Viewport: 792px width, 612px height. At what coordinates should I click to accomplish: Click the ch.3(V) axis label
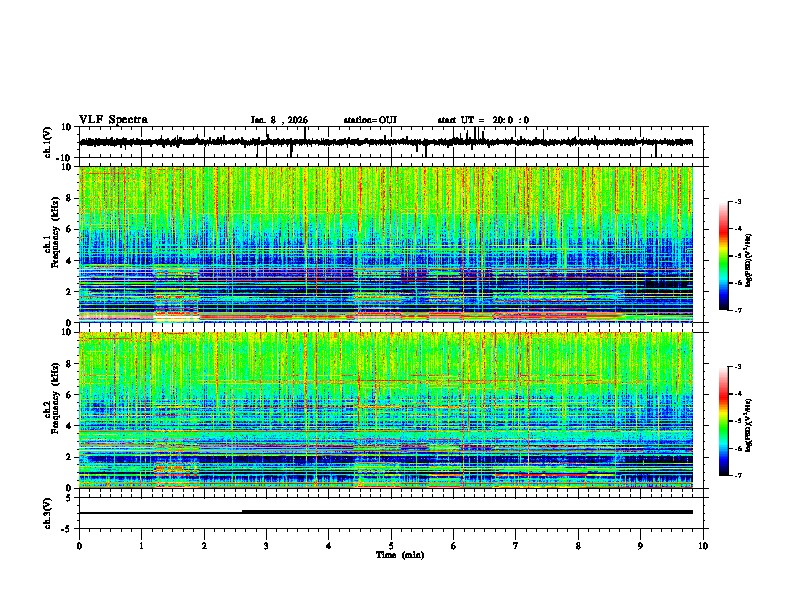[x=48, y=514]
